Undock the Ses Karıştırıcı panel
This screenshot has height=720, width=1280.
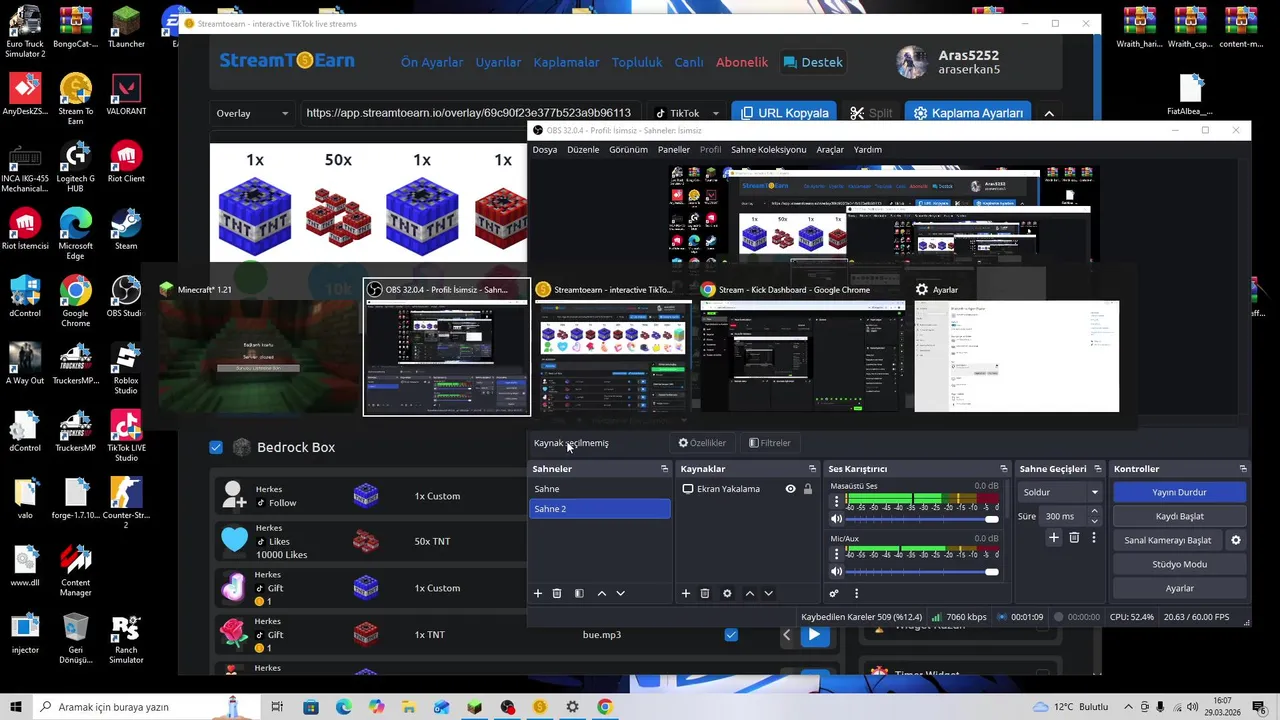[1004, 469]
